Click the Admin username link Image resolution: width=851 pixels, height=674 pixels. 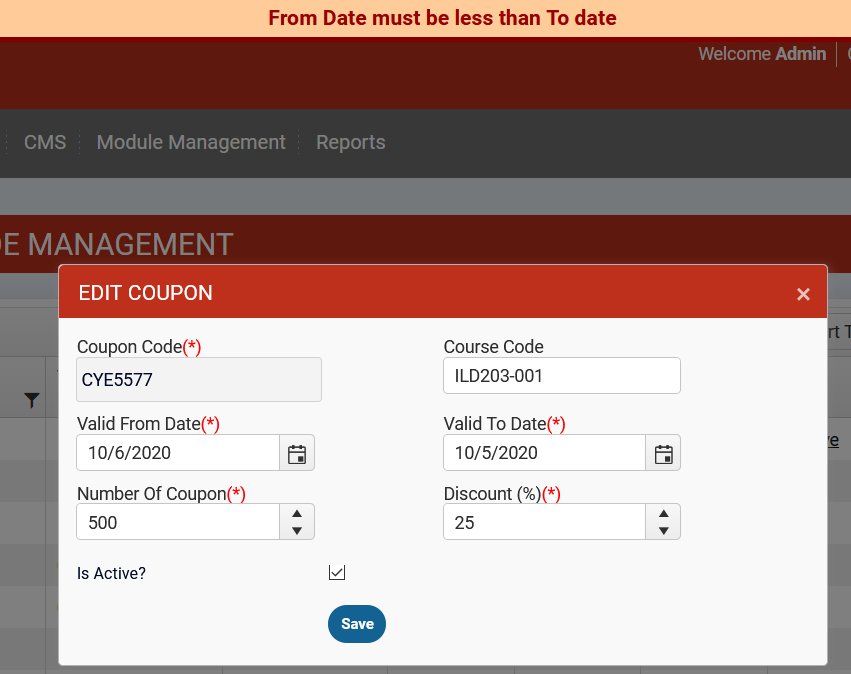click(800, 54)
